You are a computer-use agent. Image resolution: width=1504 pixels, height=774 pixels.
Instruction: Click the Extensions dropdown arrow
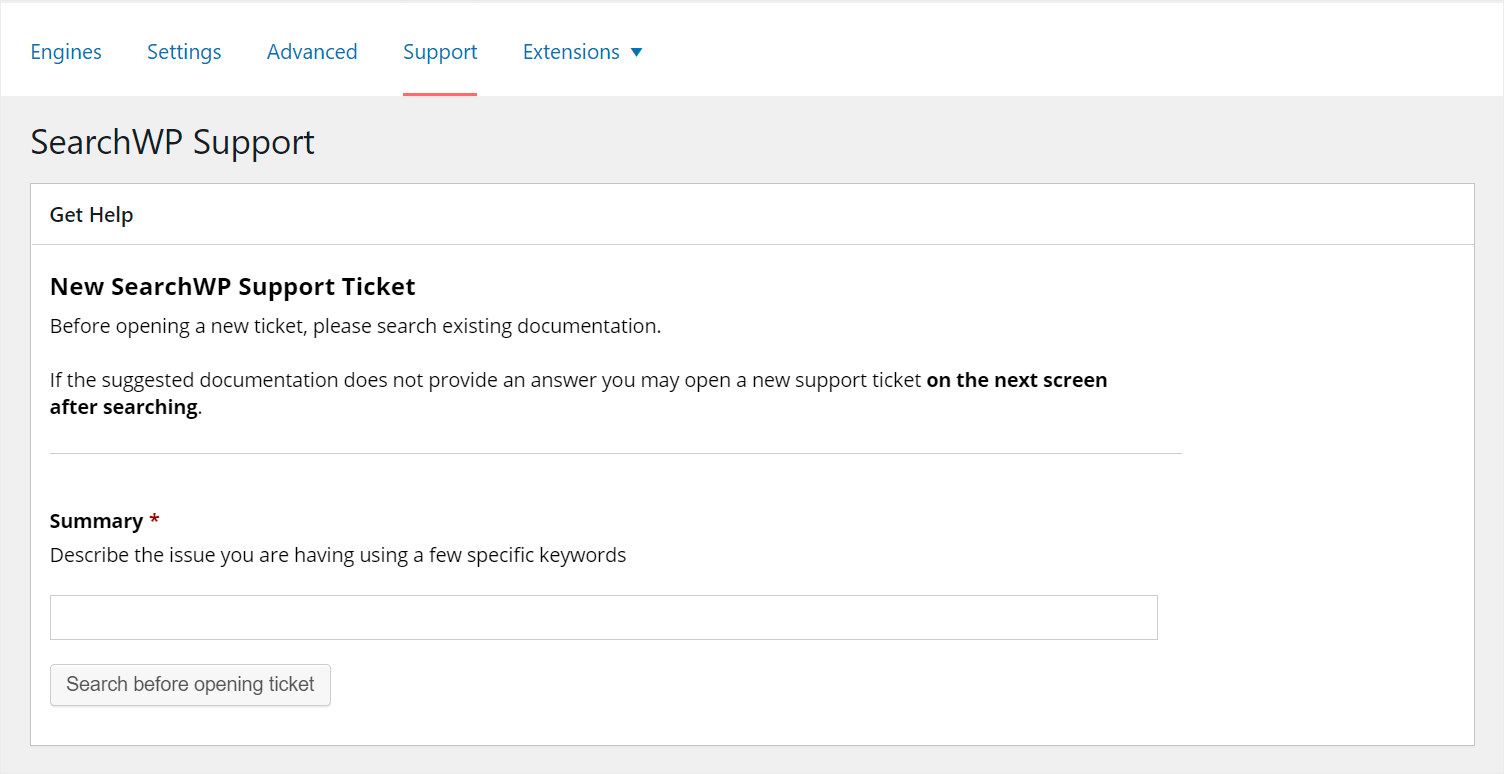[638, 52]
